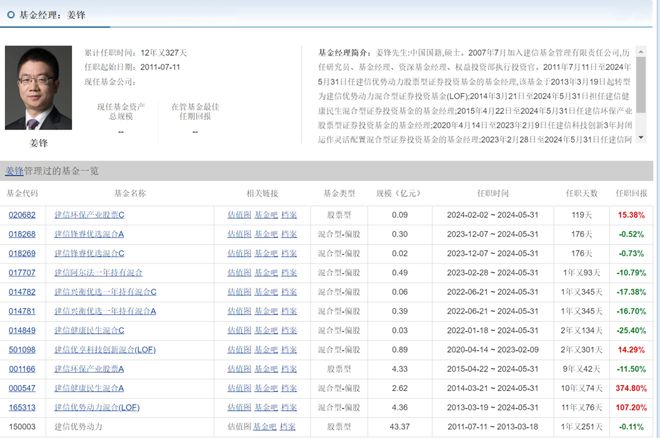660x438 pixels.
Task: Open fund 建信健康民生混合C link
Action: tap(89, 330)
